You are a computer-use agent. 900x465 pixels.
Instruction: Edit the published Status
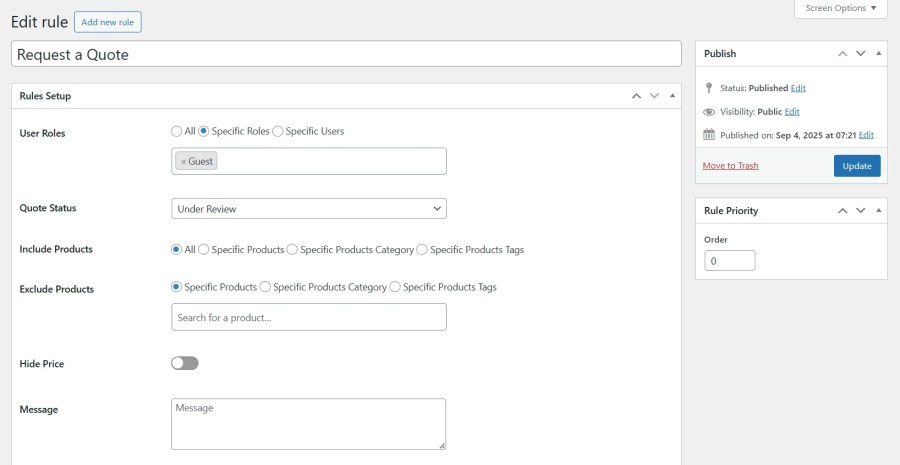click(x=798, y=88)
